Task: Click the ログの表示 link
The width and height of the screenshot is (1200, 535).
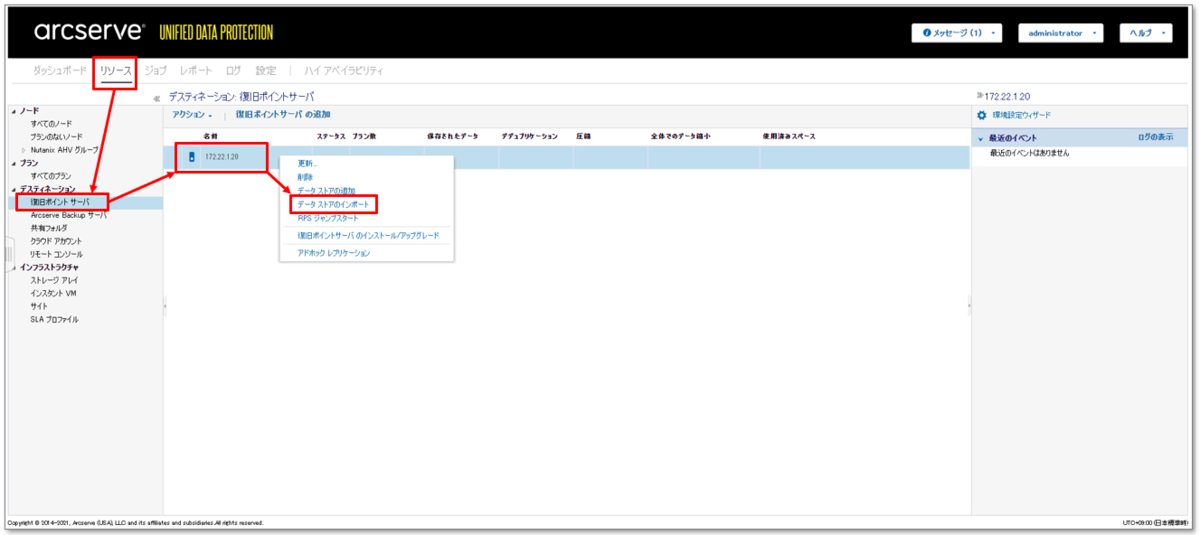Action: pyautogui.click(x=1155, y=137)
